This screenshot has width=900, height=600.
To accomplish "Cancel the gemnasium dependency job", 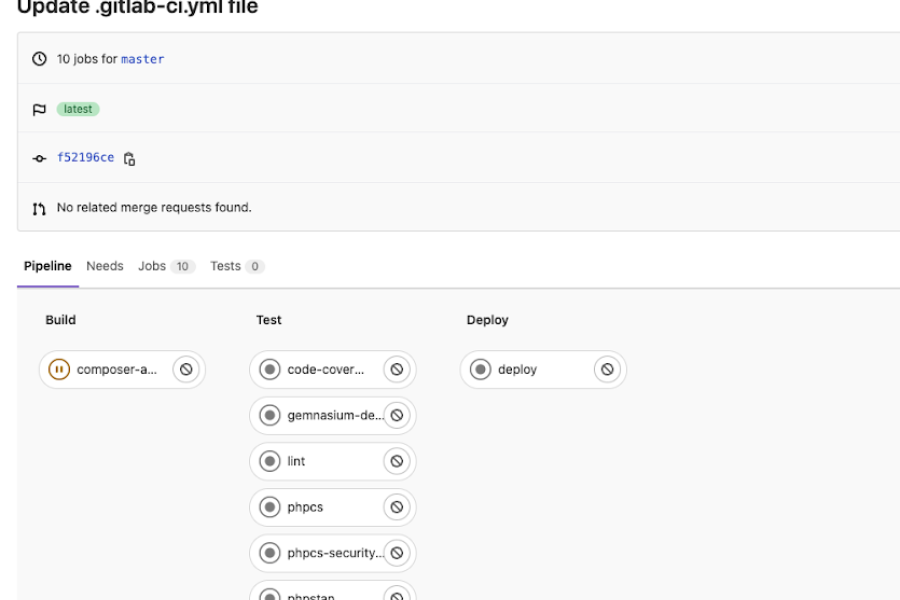I will click(396, 415).
